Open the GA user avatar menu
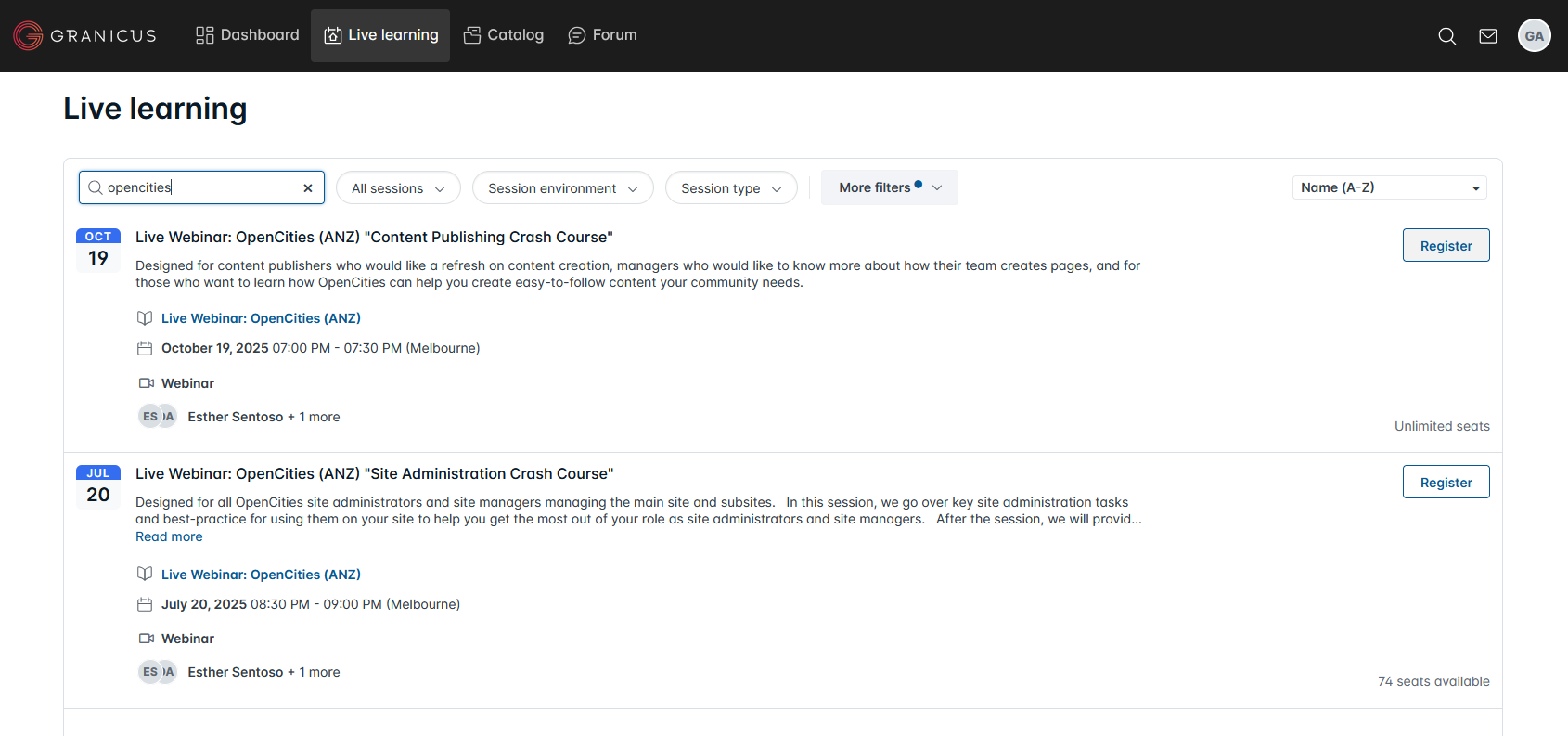This screenshot has height=736, width=1568. click(1535, 35)
